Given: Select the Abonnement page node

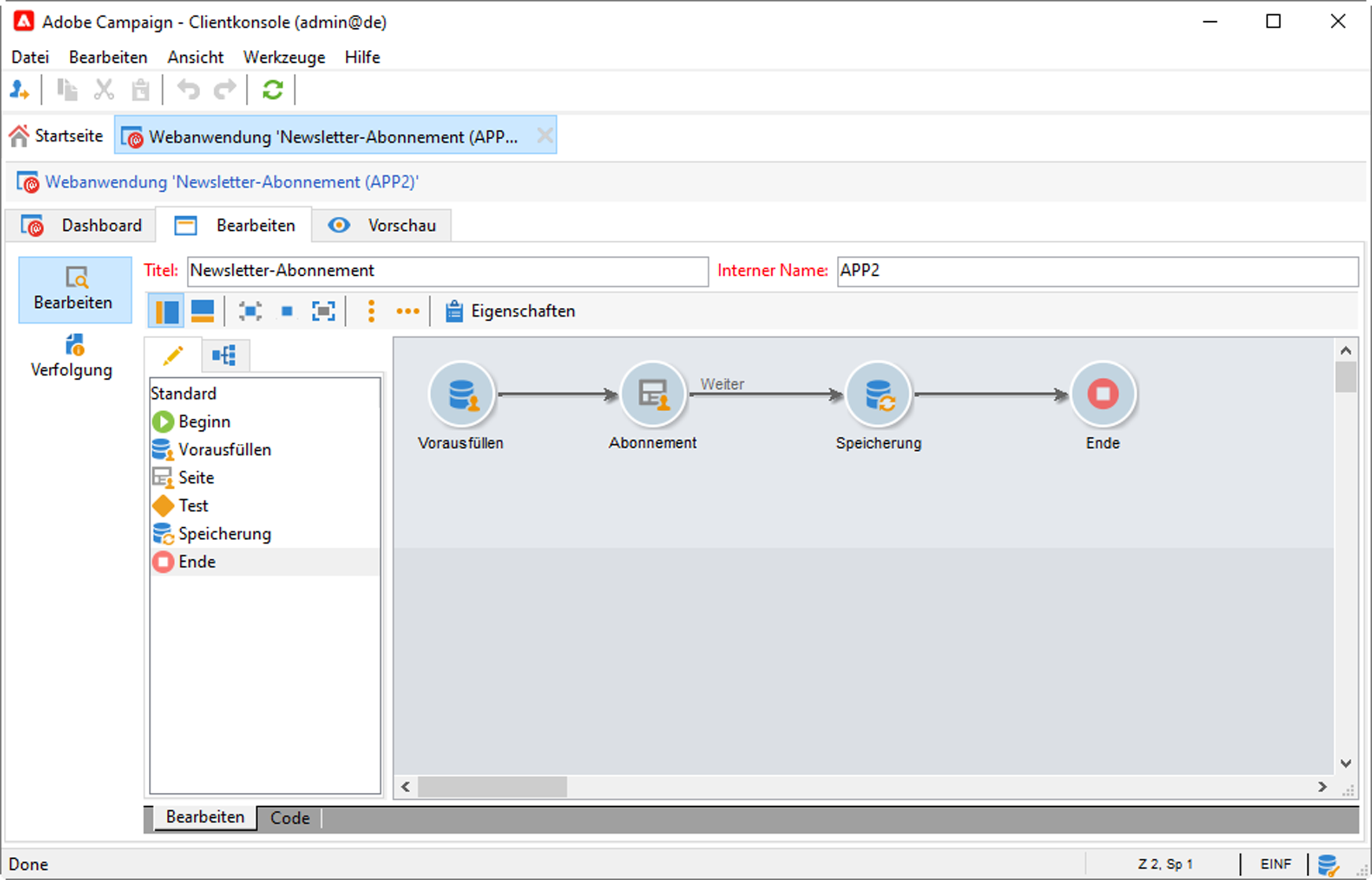Looking at the screenshot, I should coord(653,394).
